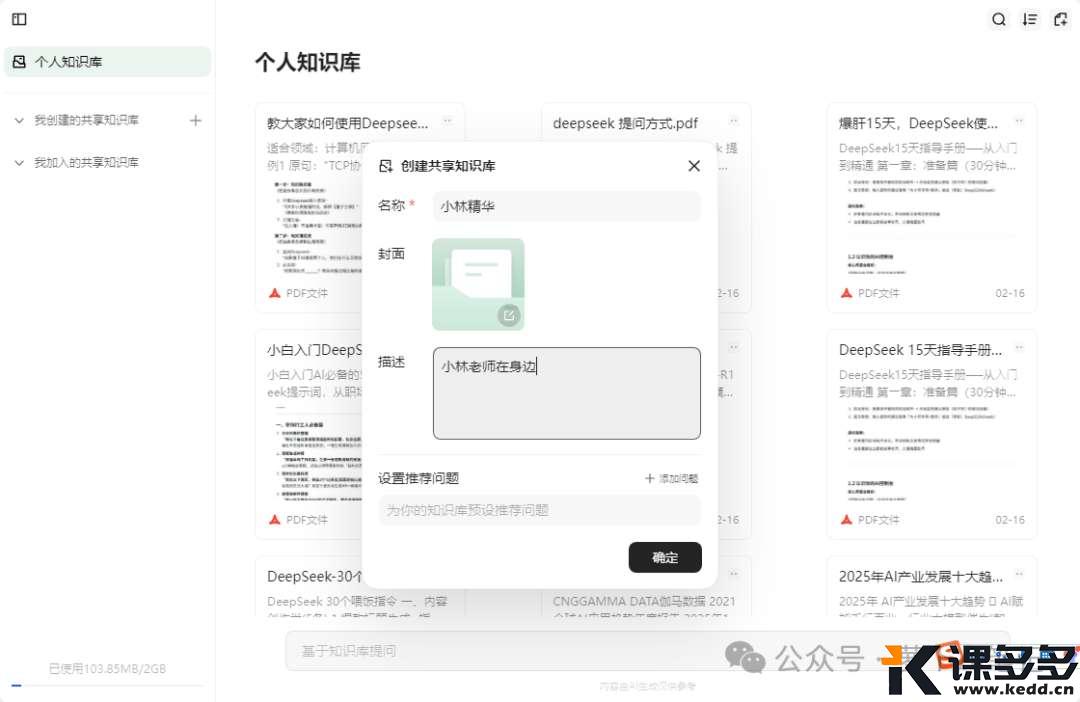The width and height of the screenshot is (1080, 702).
Task: Select 个人知识库 in the sidebar
Action: pyautogui.click(x=107, y=61)
